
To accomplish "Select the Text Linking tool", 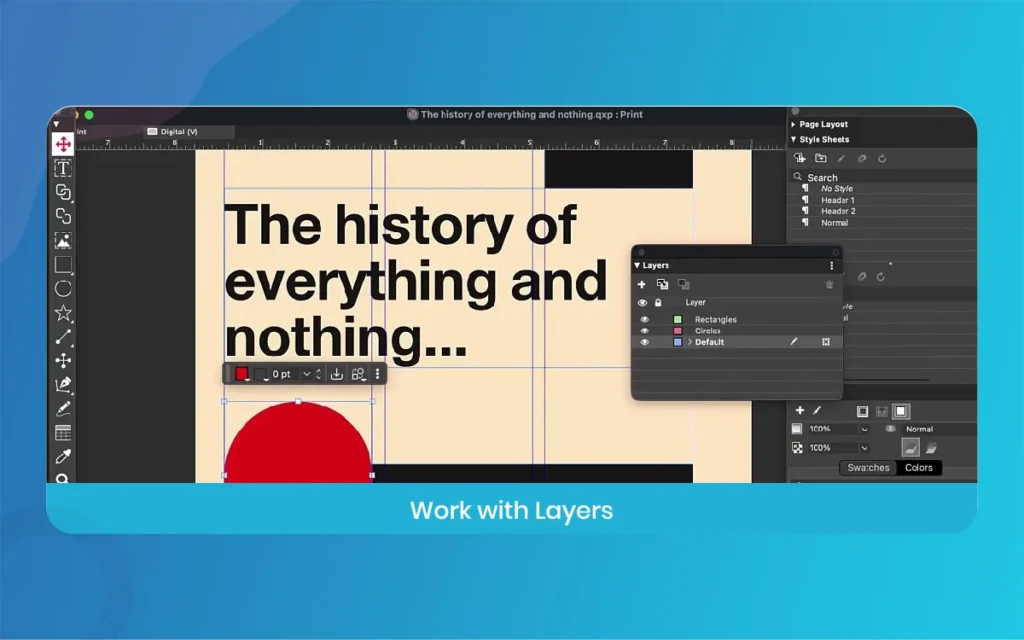I will [x=63, y=192].
